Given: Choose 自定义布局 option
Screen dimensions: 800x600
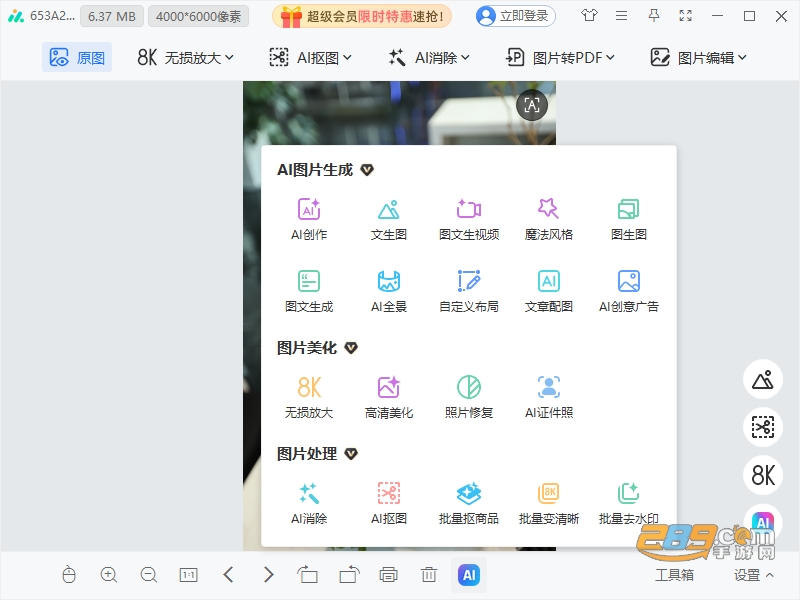Looking at the screenshot, I should point(469,291).
